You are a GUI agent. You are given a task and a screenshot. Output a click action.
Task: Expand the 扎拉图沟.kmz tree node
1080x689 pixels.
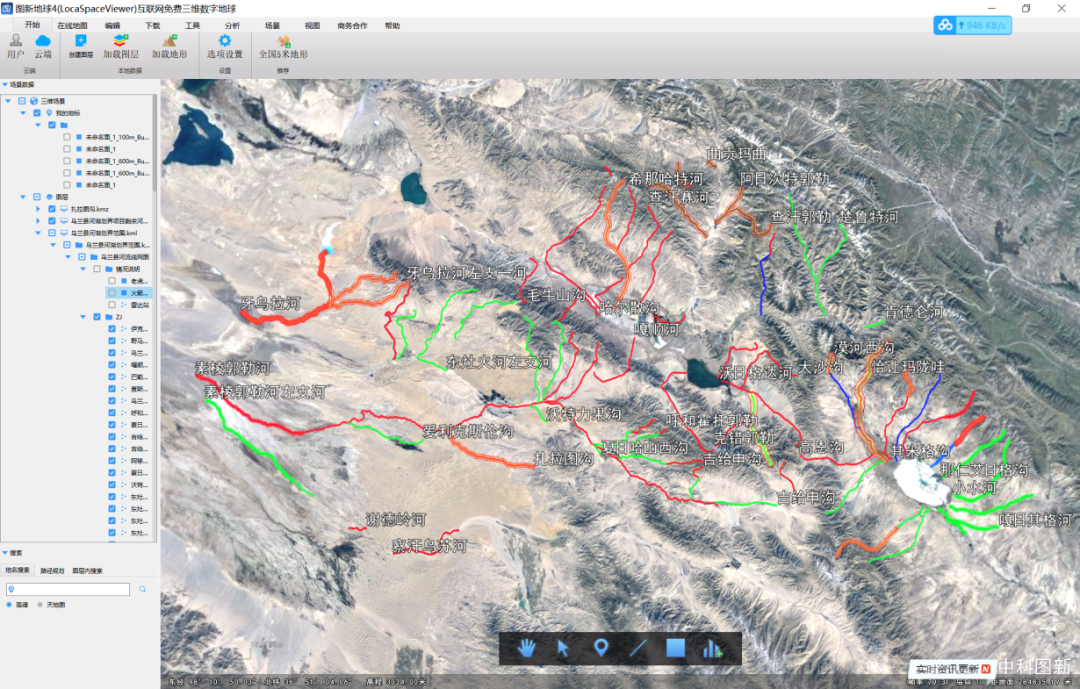pyautogui.click(x=38, y=208)
